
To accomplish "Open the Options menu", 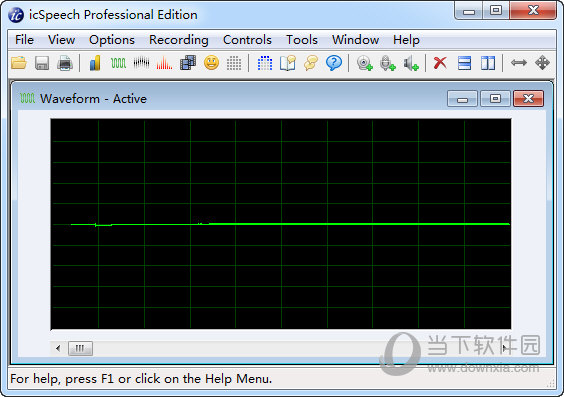I will click(x=112, y=40).
